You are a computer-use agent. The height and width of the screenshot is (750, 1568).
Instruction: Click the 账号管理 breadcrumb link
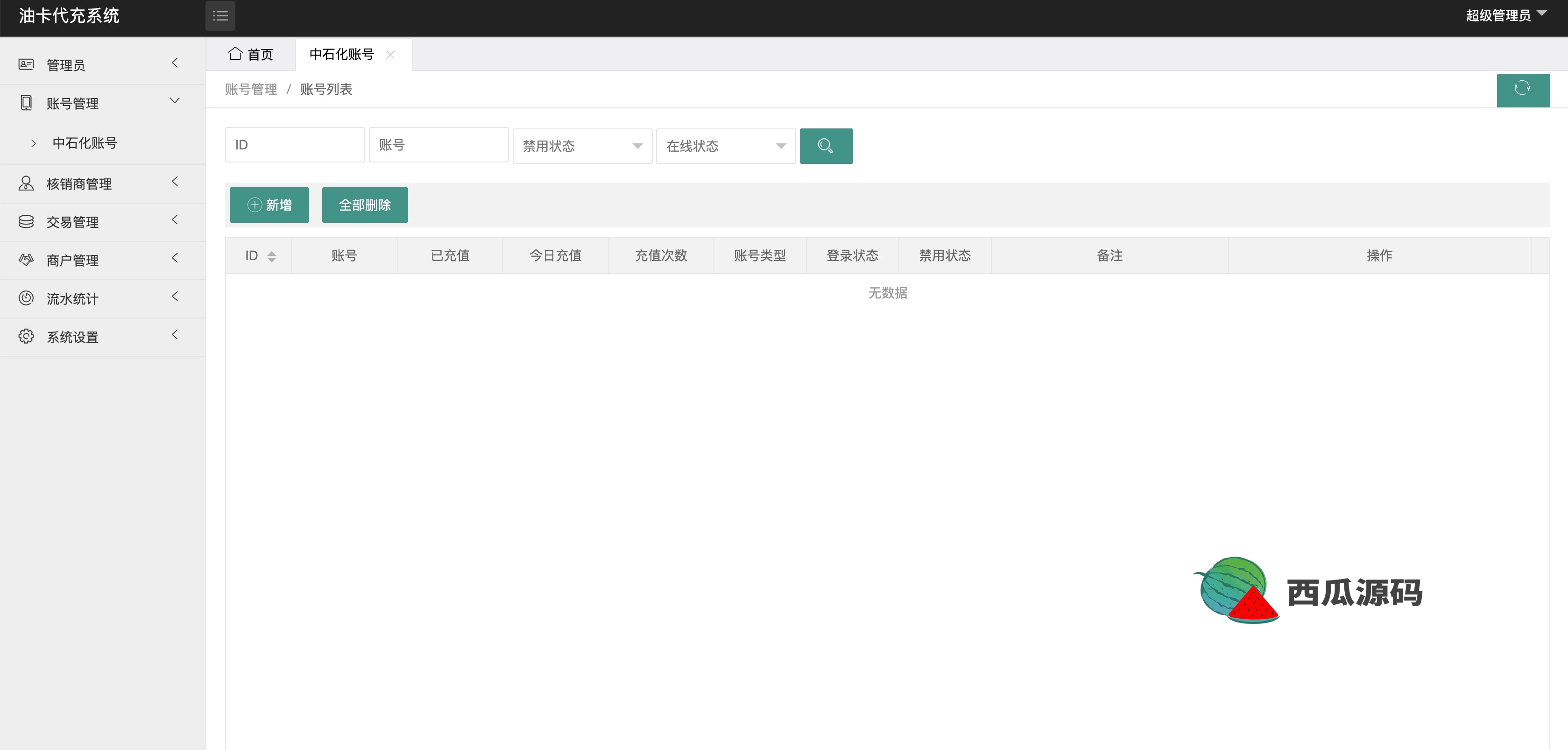tap(251, 90)
